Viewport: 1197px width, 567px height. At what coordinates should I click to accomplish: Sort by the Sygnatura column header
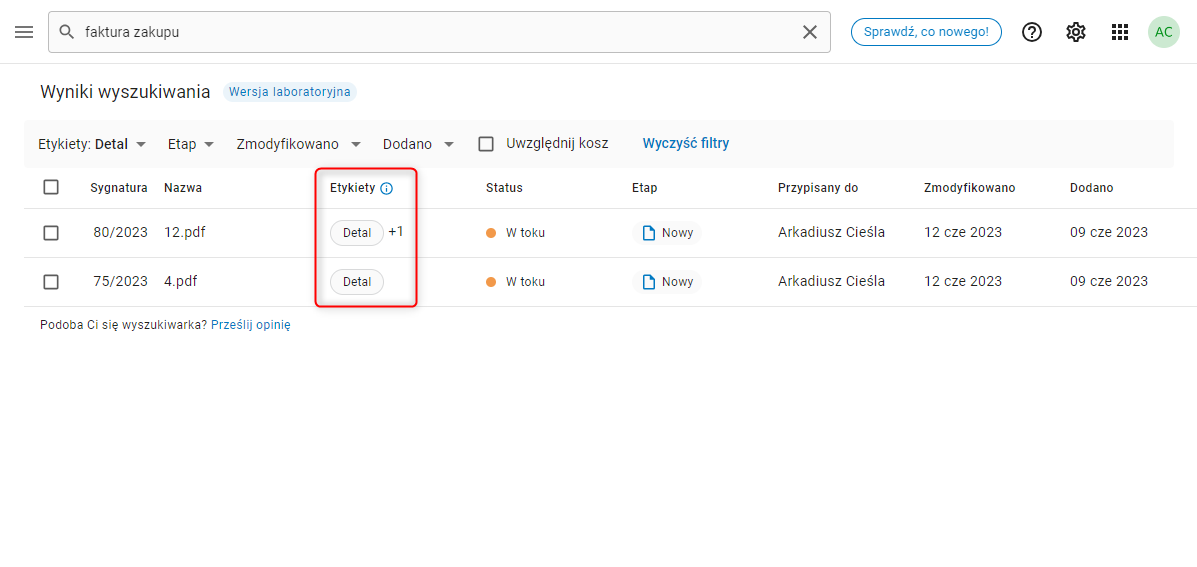pos(118,188)
